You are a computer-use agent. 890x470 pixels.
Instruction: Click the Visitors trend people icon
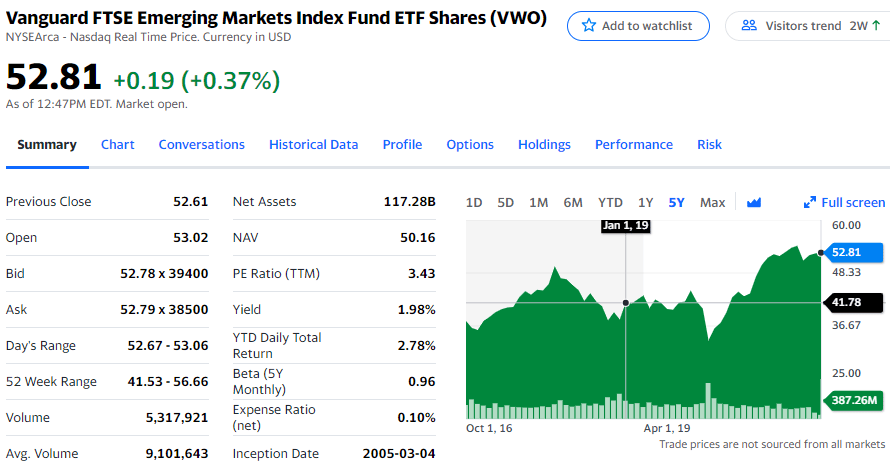click(748, 26)
